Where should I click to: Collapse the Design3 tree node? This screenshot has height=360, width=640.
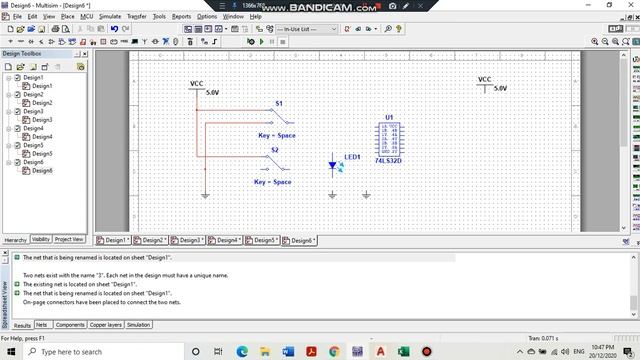[9, 111]
